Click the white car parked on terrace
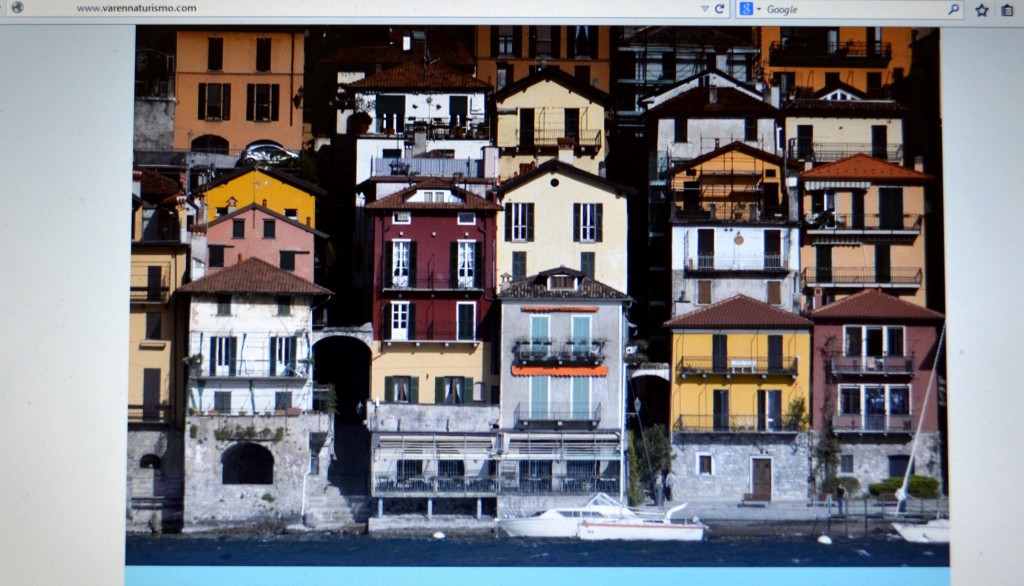Viewport: 1024px width, 586px height. pyautogui.click(x=267, y=153)
